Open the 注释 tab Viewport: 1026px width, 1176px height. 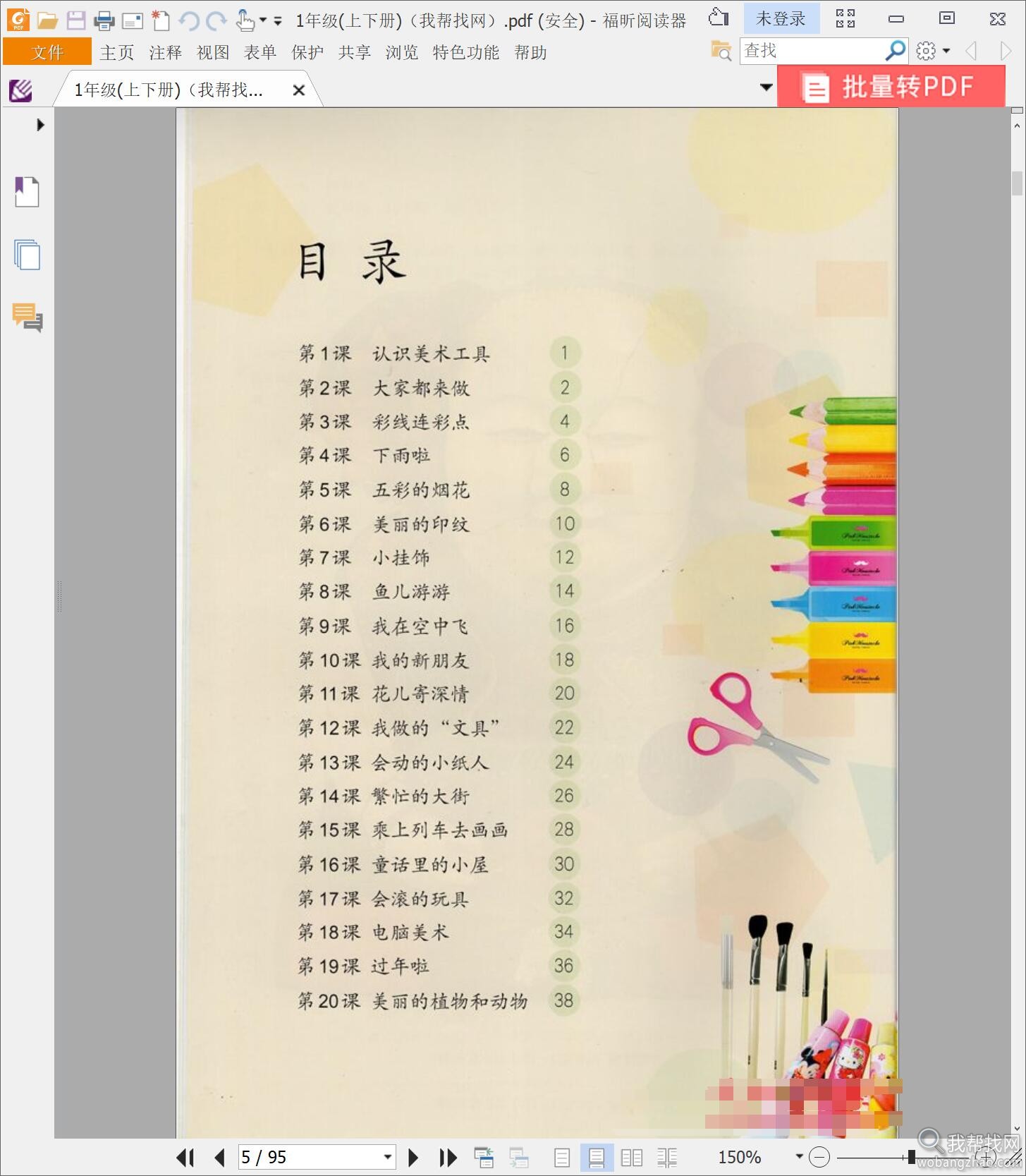[x=166, y=52]
